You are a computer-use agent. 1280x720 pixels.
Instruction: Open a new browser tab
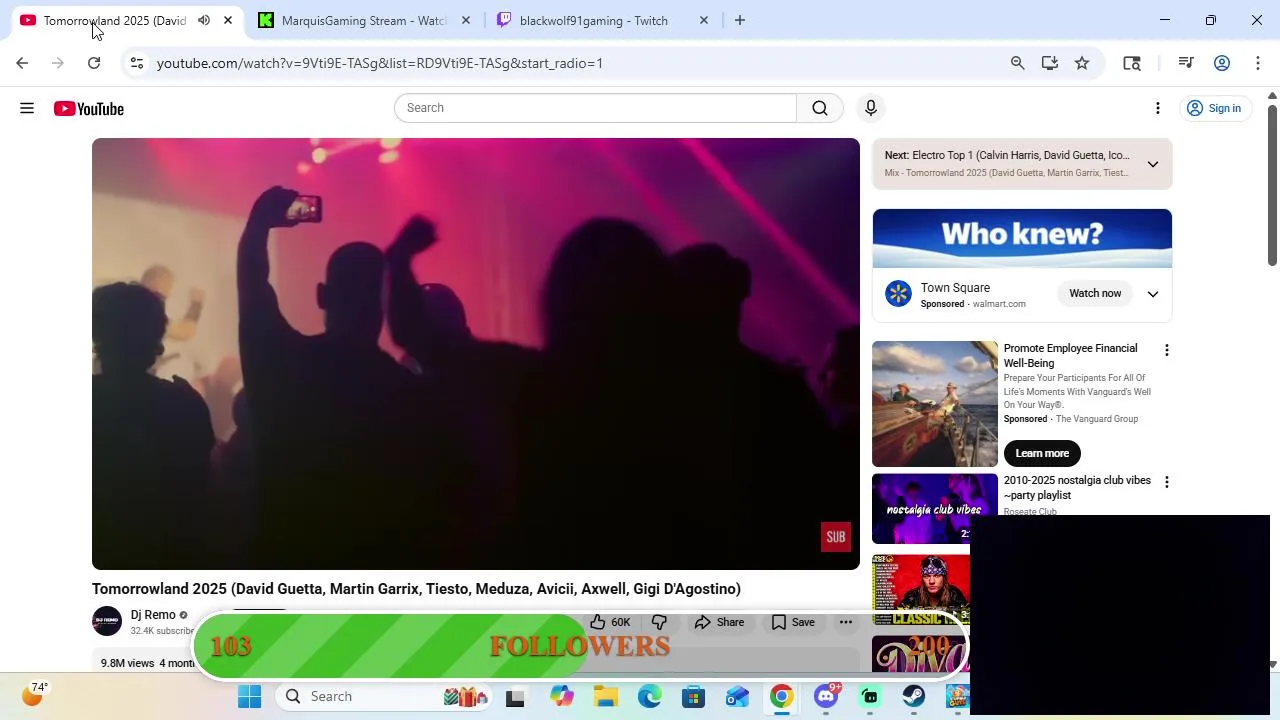click(x=740, y=20)
